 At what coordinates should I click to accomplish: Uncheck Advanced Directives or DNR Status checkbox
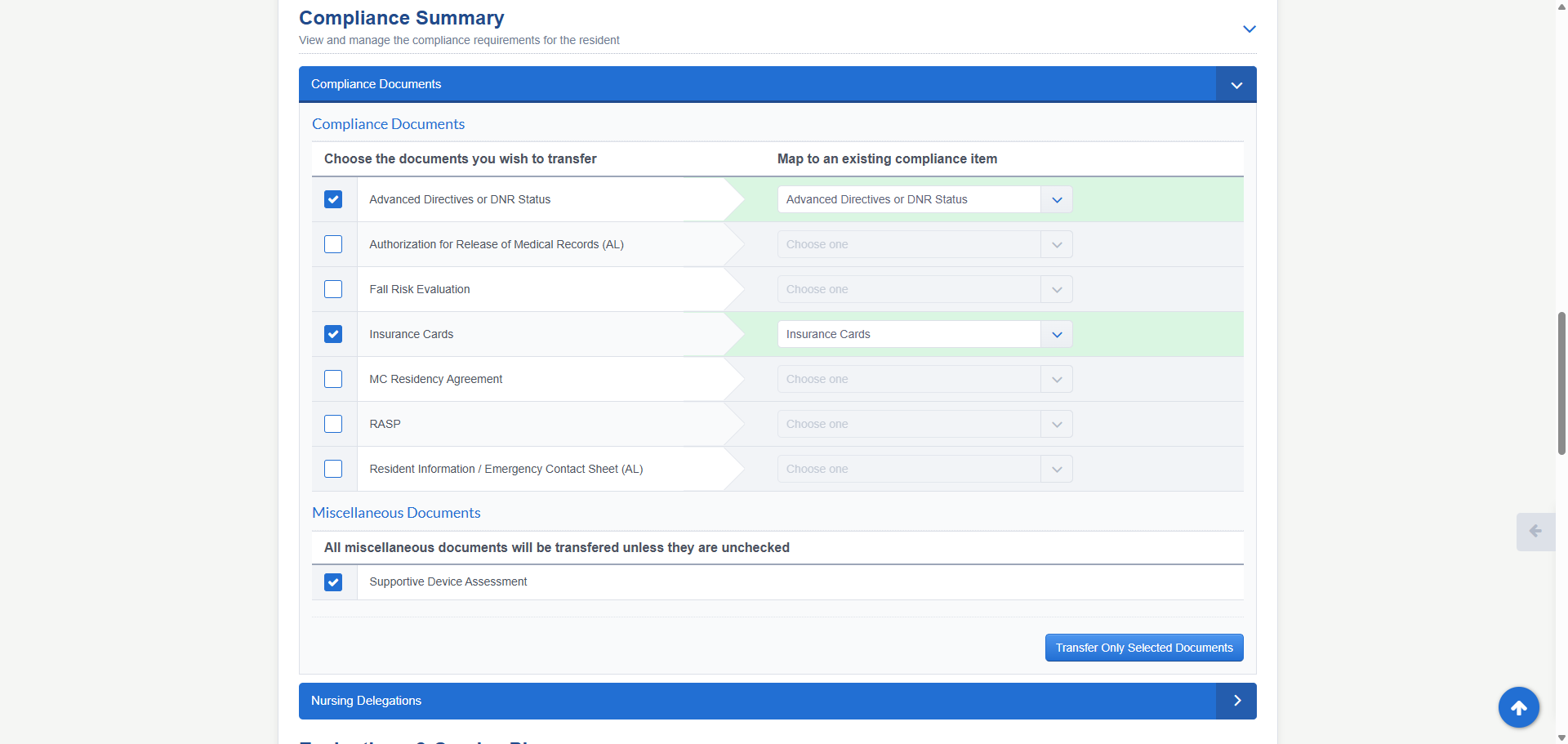[x=333, y=199]
